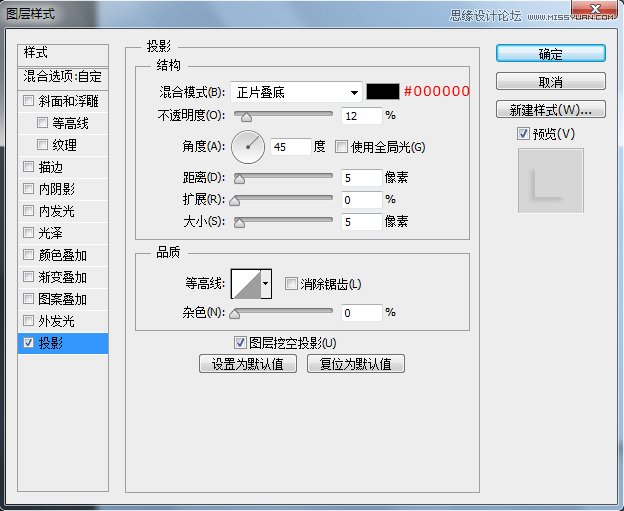Click the 距离 slider handle

pyautogui.click(x=240, y=179)
